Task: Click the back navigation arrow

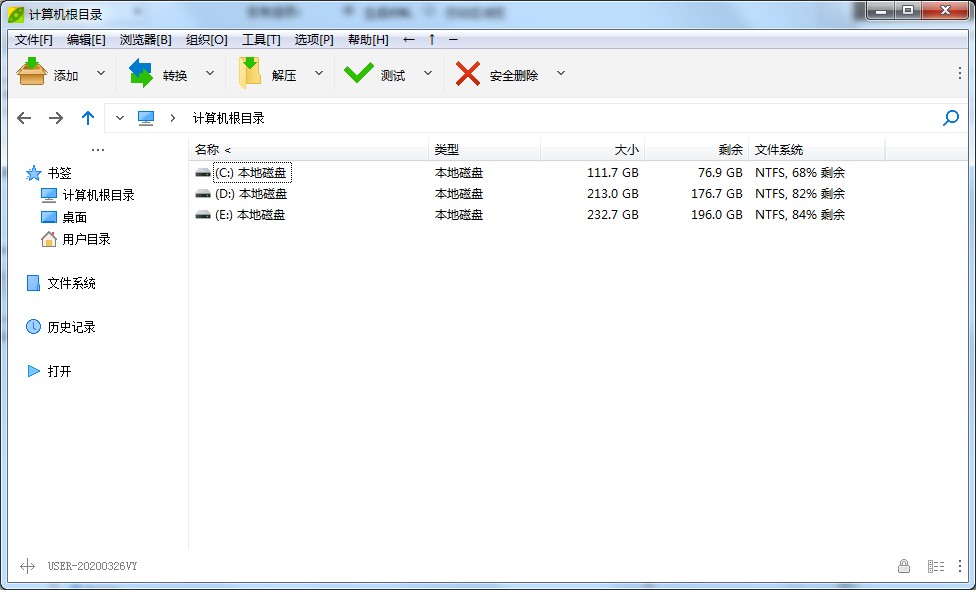Action: coord(24,117)
